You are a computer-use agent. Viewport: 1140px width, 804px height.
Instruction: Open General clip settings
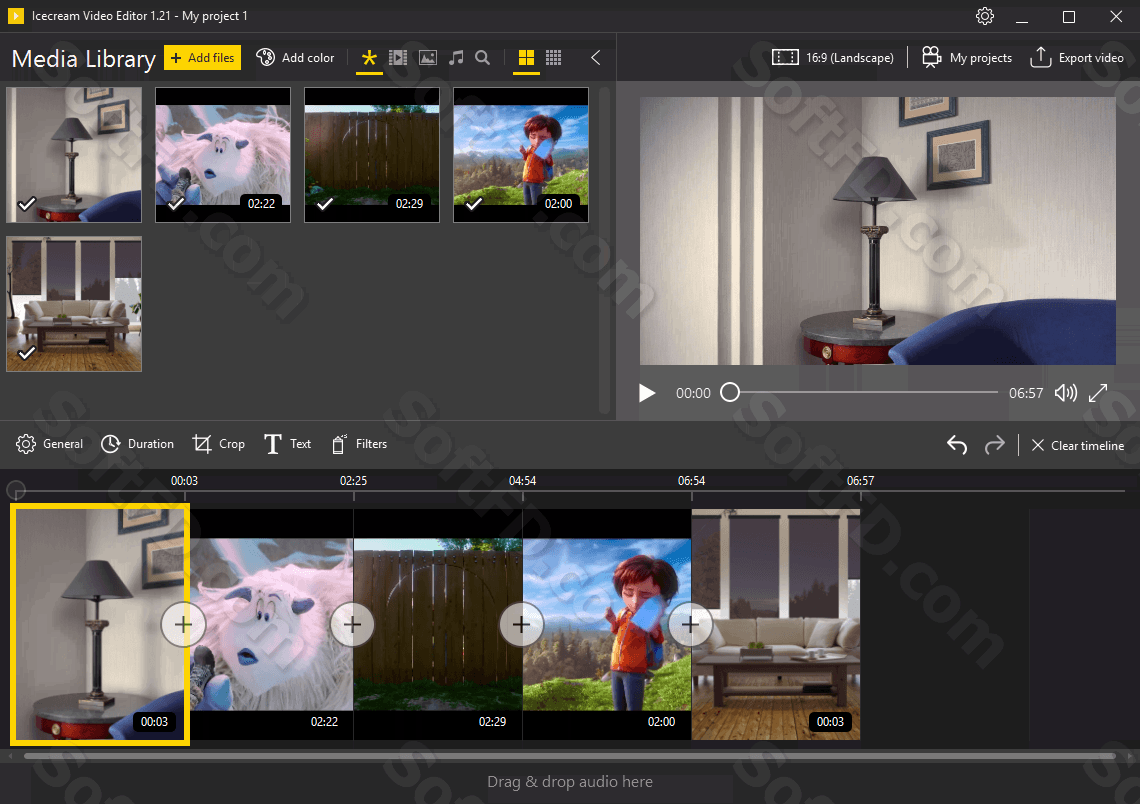tap(49, 444)
